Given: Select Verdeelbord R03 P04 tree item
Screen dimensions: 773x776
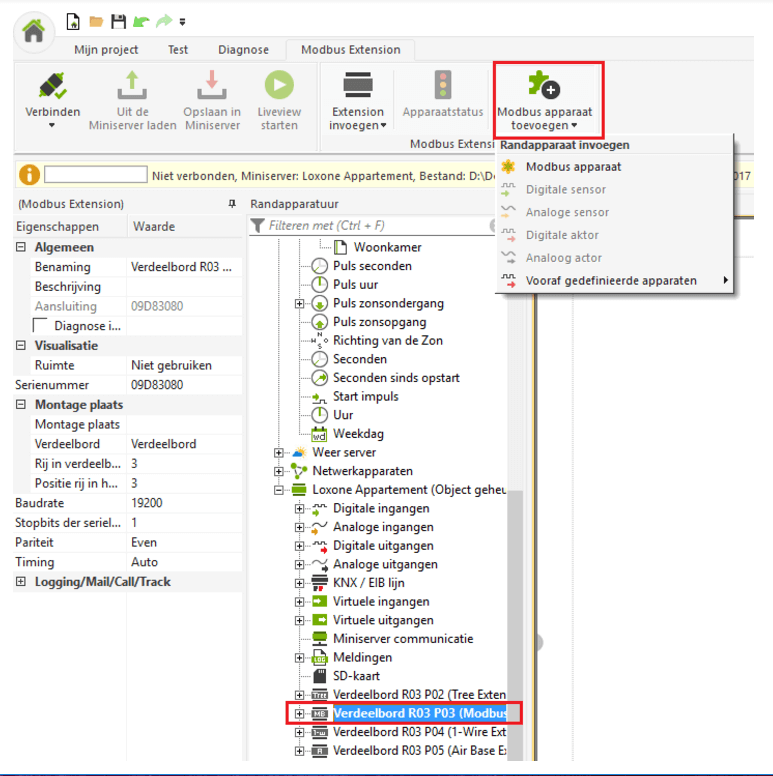Looking at the screenshot, I should [x=420, y=732].
